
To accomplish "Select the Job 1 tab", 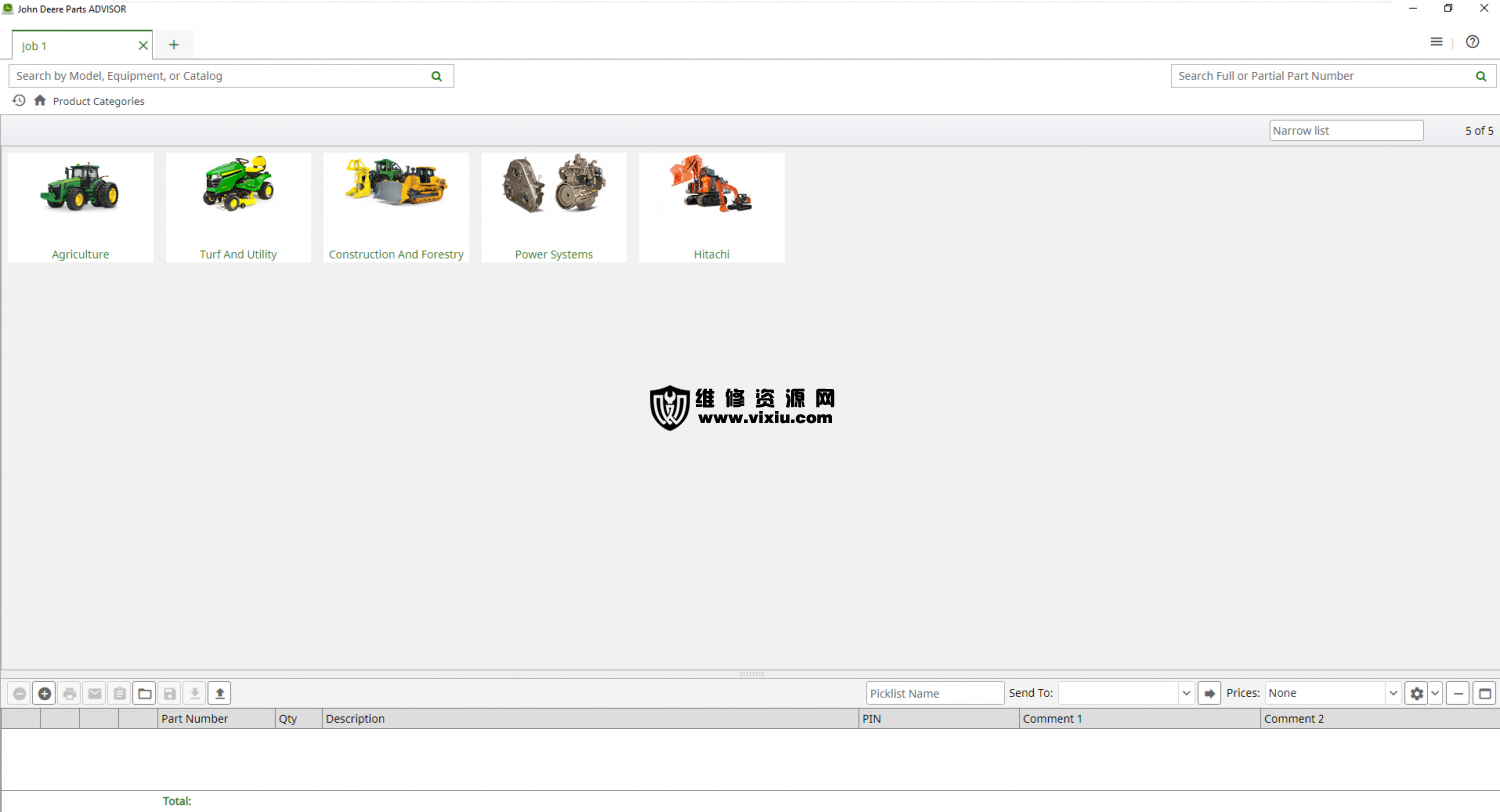I will 83,45.
